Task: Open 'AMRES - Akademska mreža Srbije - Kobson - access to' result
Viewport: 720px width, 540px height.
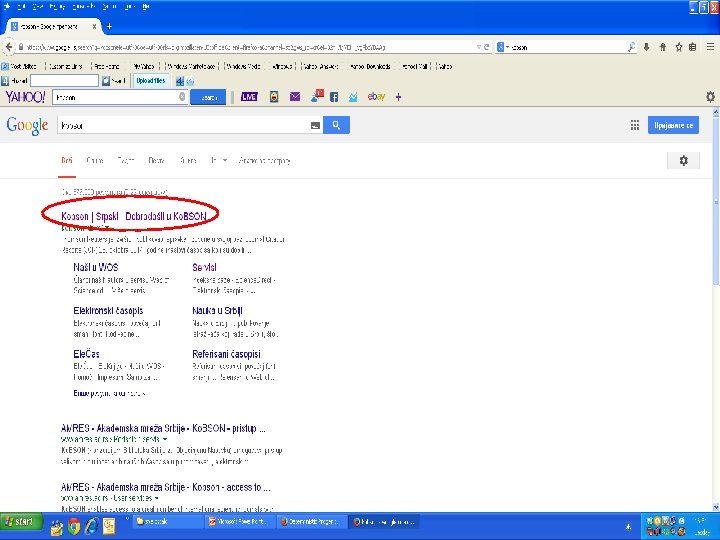Action: click(165, 487)
